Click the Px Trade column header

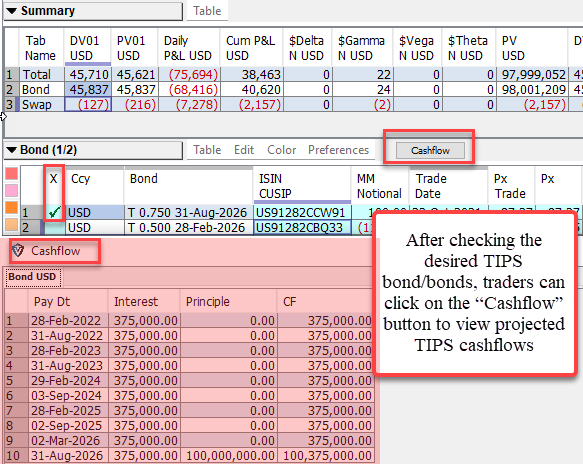click(x=511, y=186)
